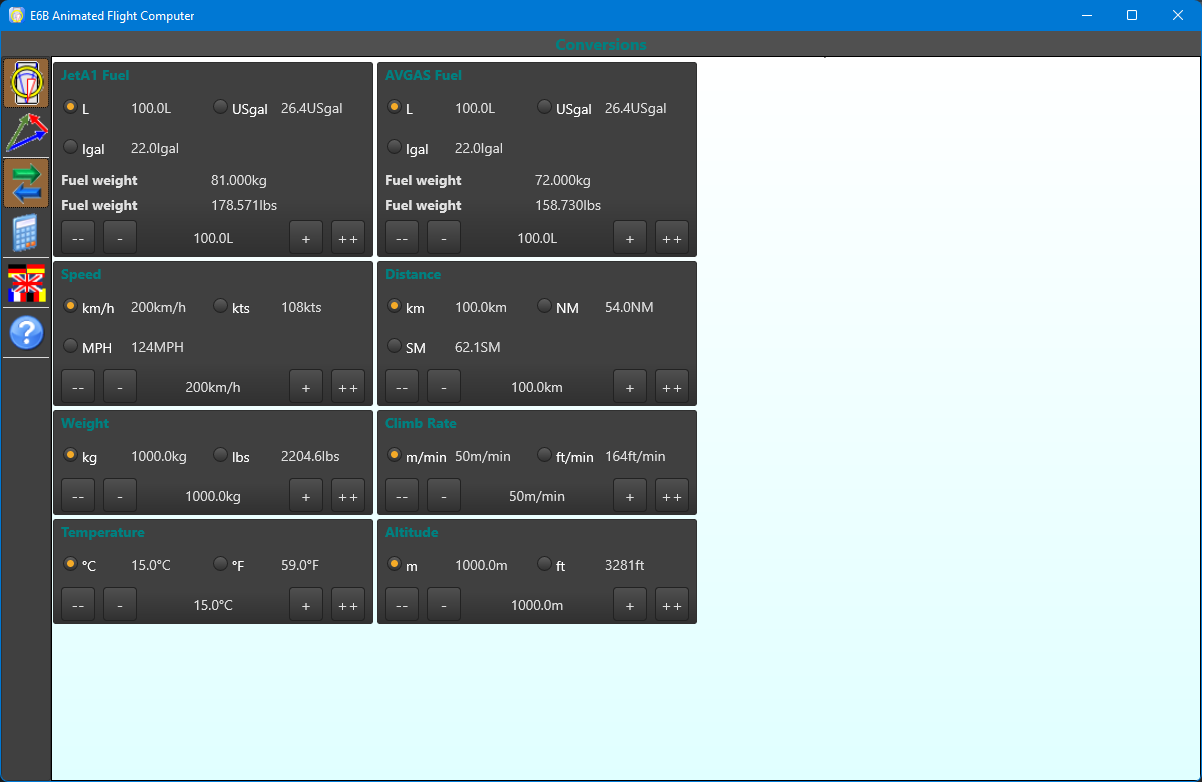Click ++ button in Speed panel
The width and height of the screenshot is (1202, 782).
click(x=348, y=387)
